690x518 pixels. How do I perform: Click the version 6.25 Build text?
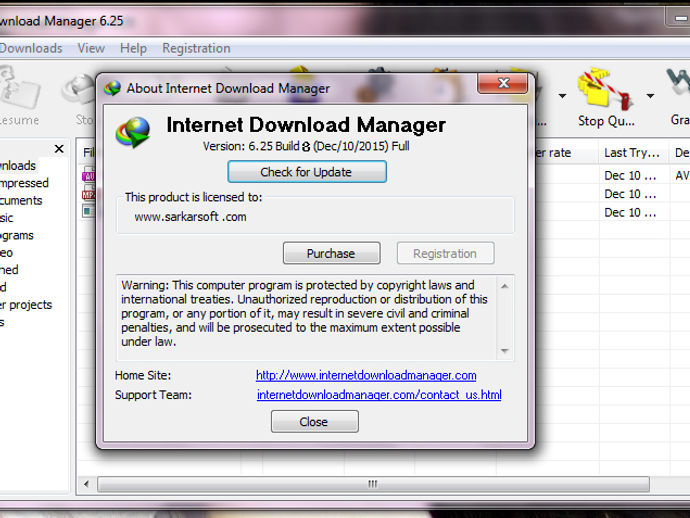click(x=306, y=146)
